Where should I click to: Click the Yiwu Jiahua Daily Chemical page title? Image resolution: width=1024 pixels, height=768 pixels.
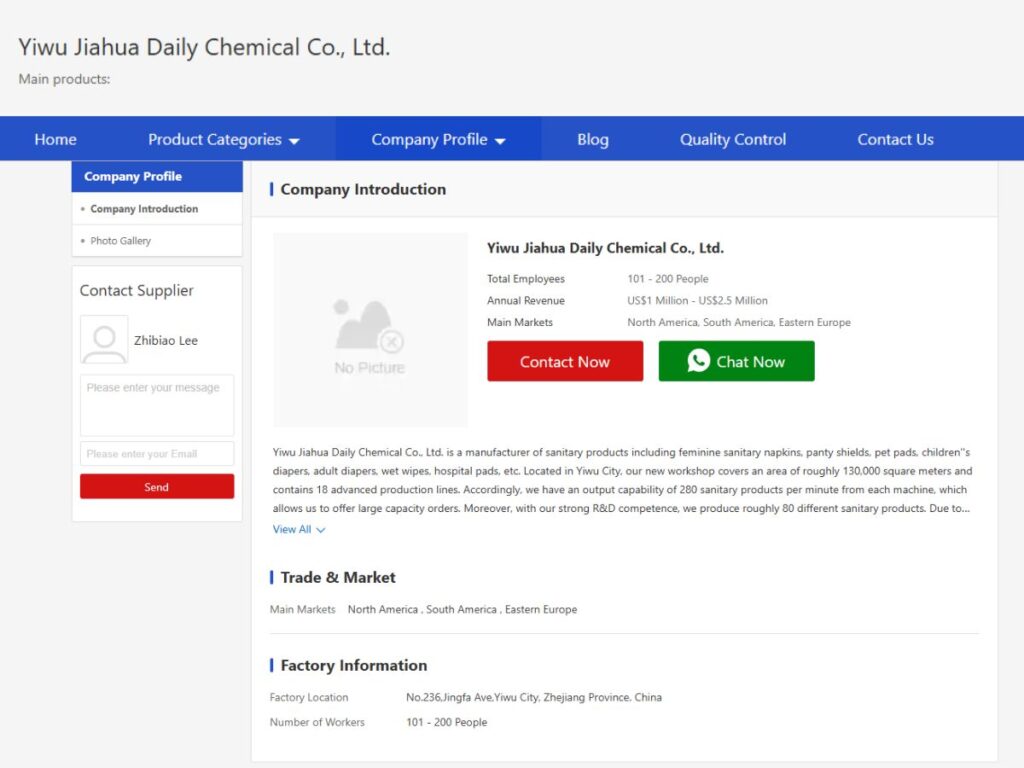point(204,48)
